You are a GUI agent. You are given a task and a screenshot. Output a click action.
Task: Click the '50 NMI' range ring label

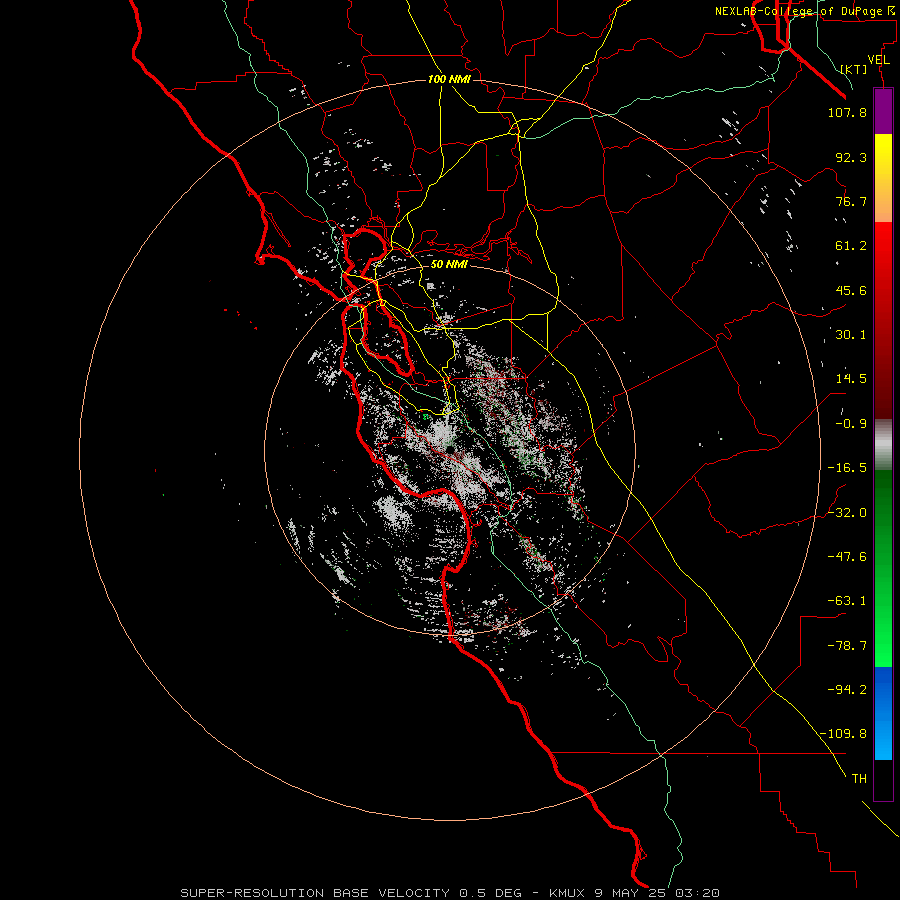pos(449,265)
